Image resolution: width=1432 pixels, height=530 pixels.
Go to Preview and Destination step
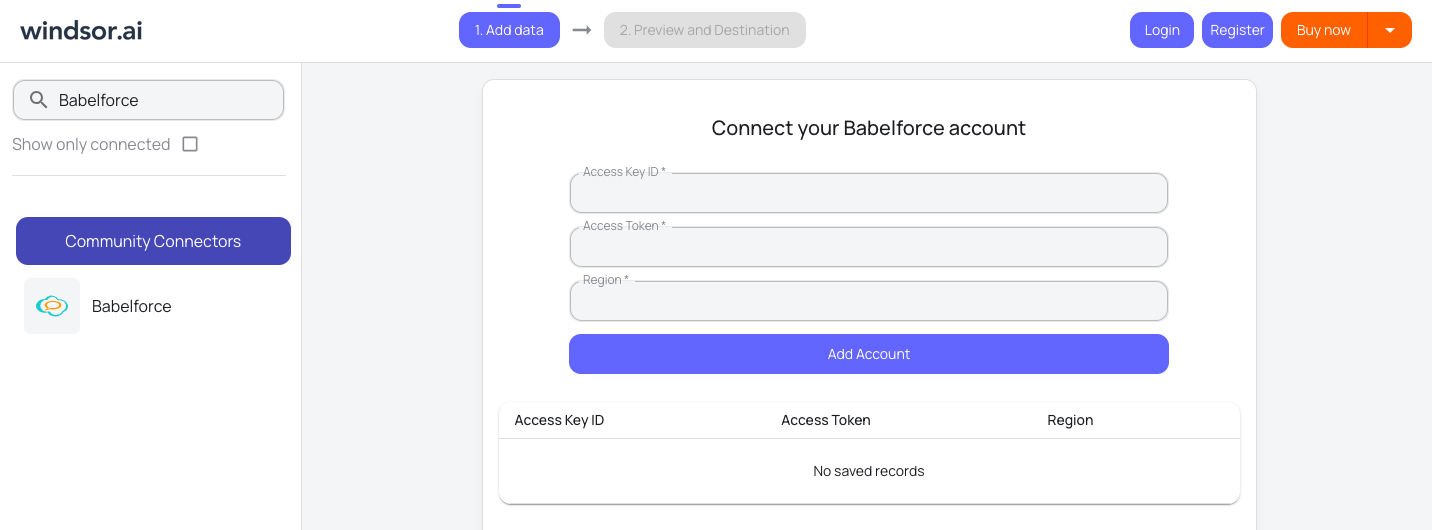coord(704,30)
